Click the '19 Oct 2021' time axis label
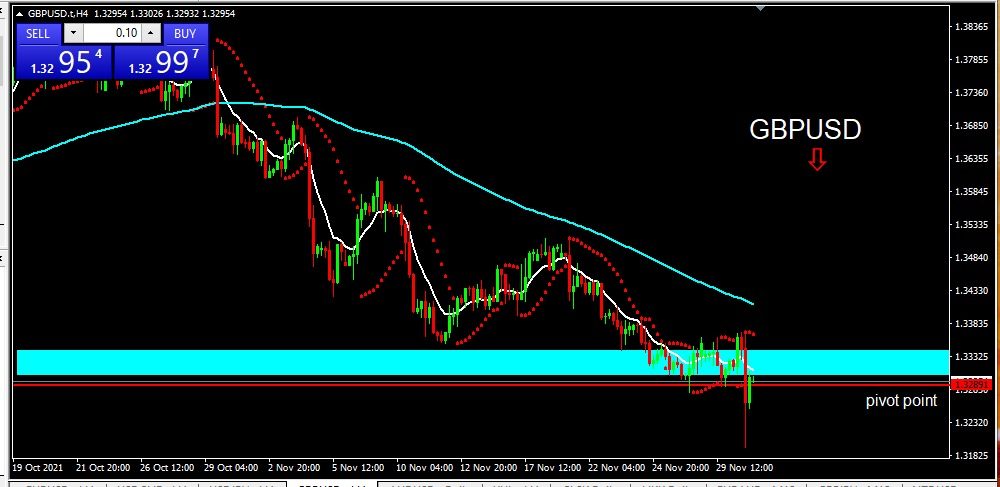The width and height of the screenshot is (1000, 487). point(38,468)
